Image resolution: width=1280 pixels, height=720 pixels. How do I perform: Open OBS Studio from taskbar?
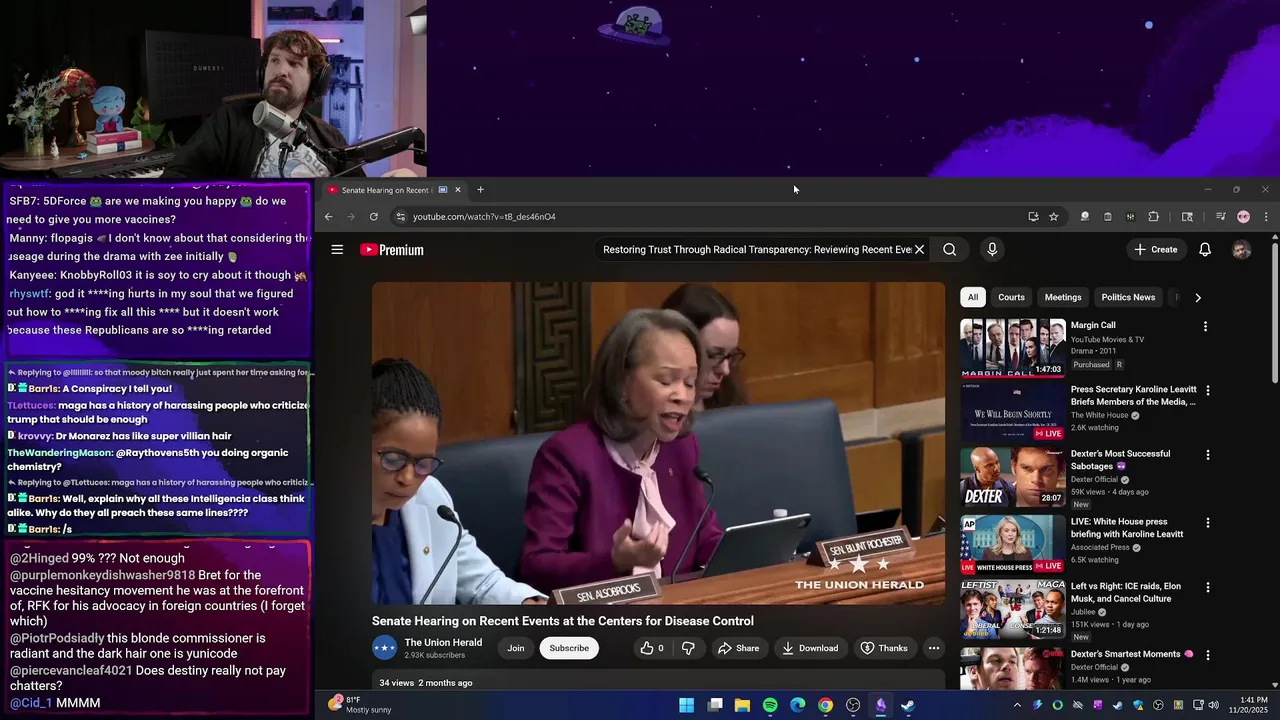[853, 705]
